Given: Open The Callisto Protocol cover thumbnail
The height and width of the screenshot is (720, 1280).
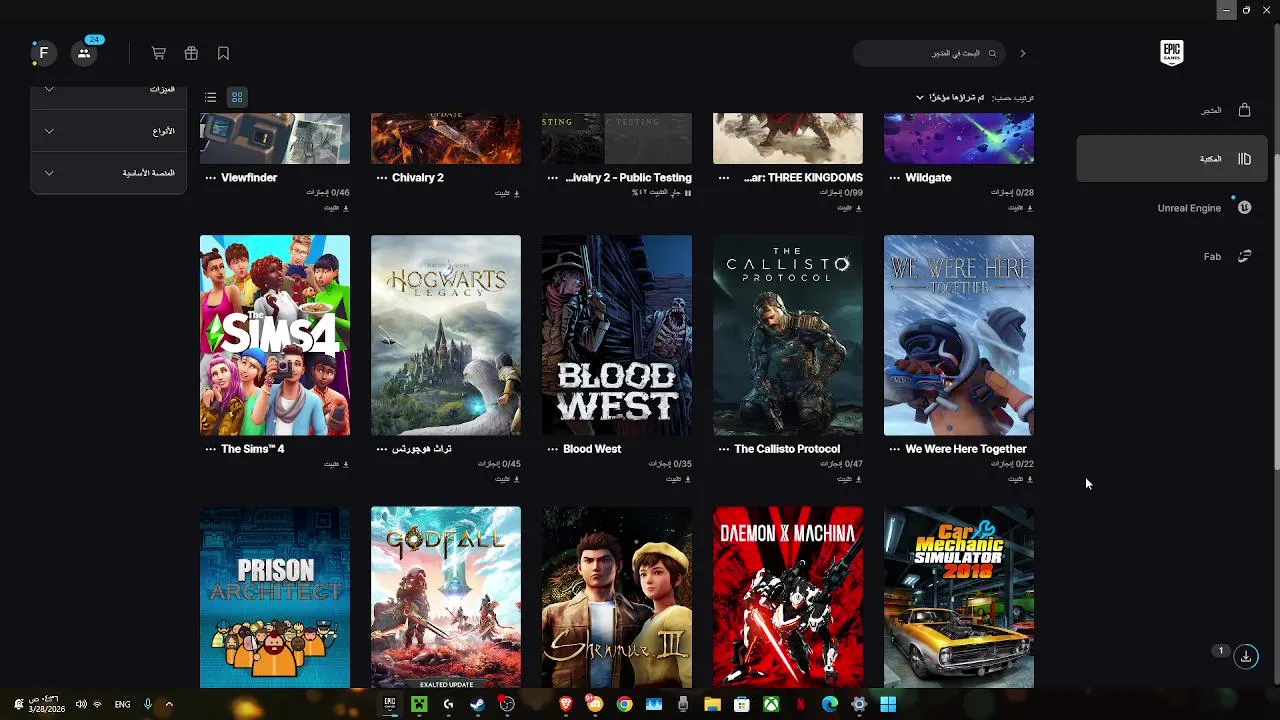Looking at the screenshot, I should [x=788, y=335].
